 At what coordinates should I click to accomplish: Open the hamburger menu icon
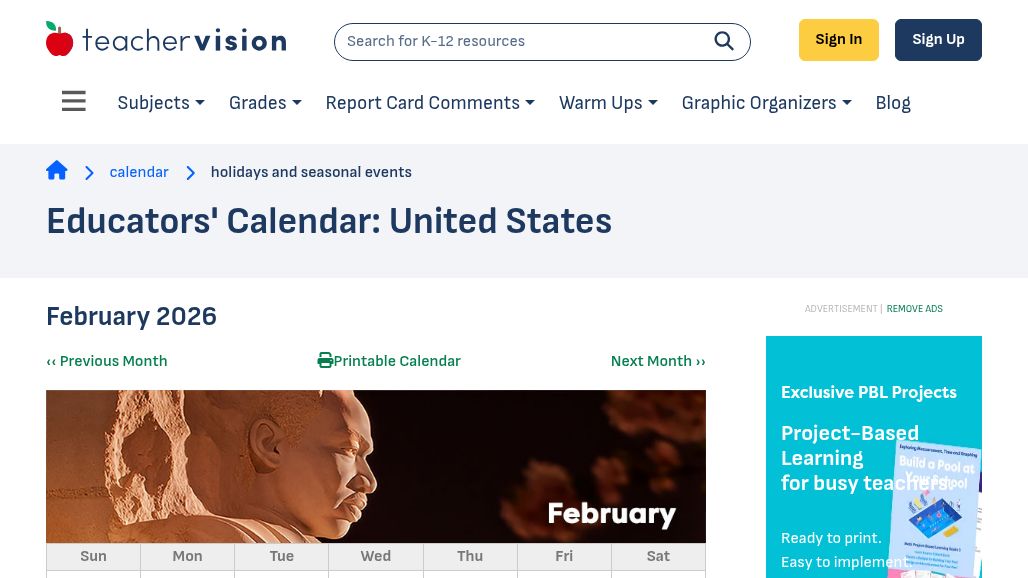pyautogui.click(x=74, y=102)
